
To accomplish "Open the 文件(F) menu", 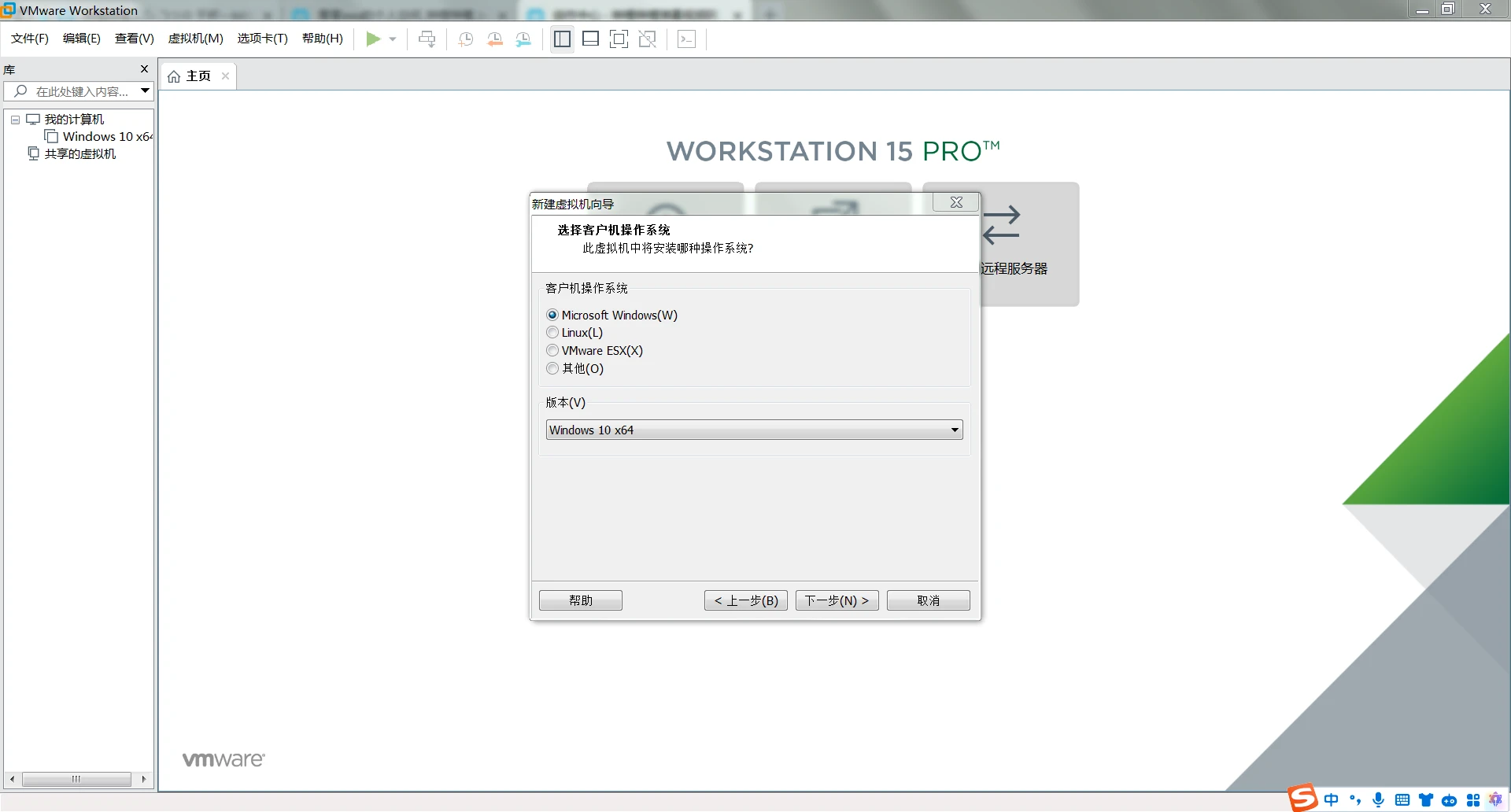I will (x=30, y=39).
